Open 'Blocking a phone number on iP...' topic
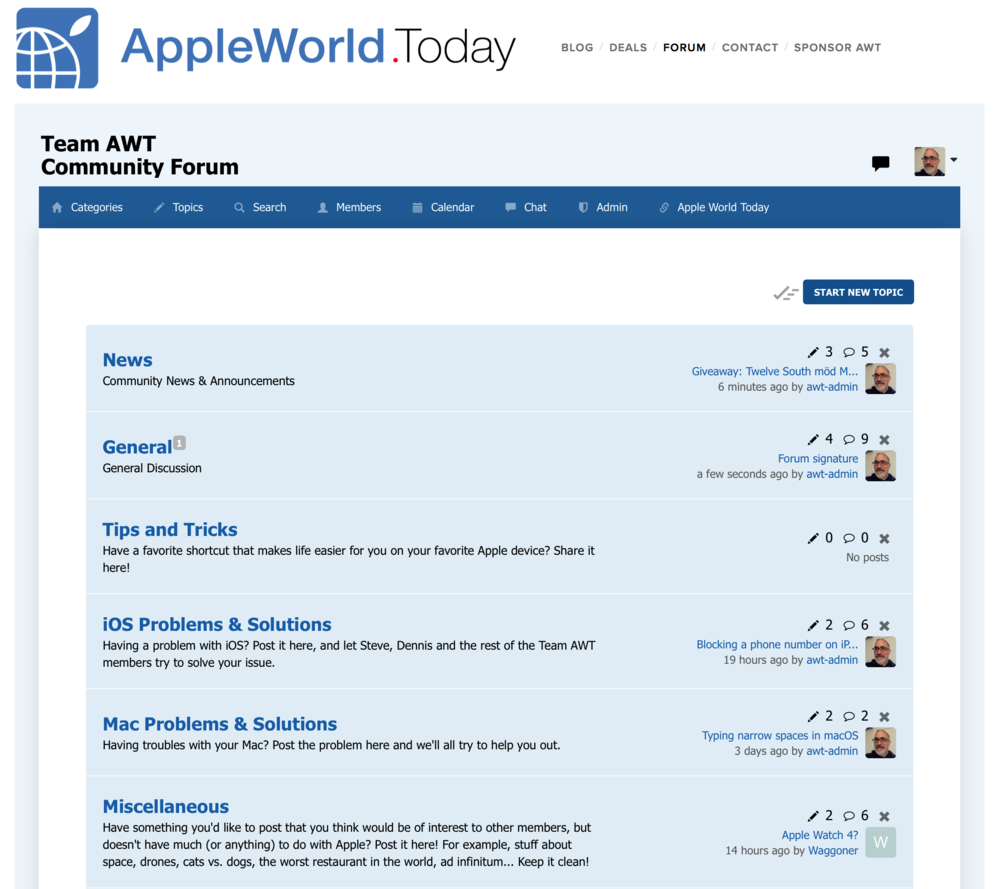1000x889 pixels. pyautogui.click(x=777, y=645)
